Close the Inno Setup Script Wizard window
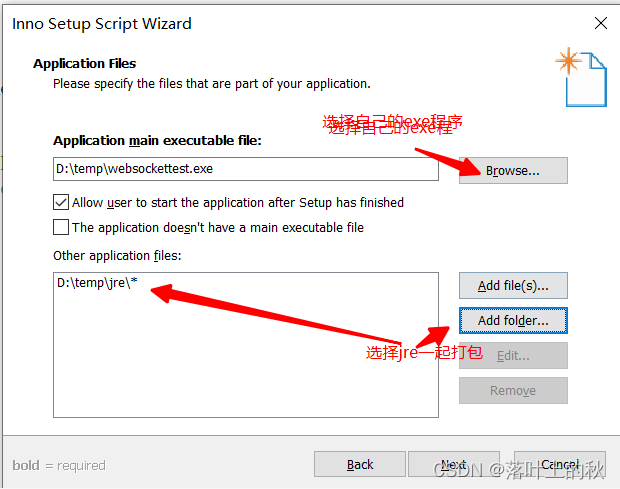 pyautogui.click(x=601, y=23)
